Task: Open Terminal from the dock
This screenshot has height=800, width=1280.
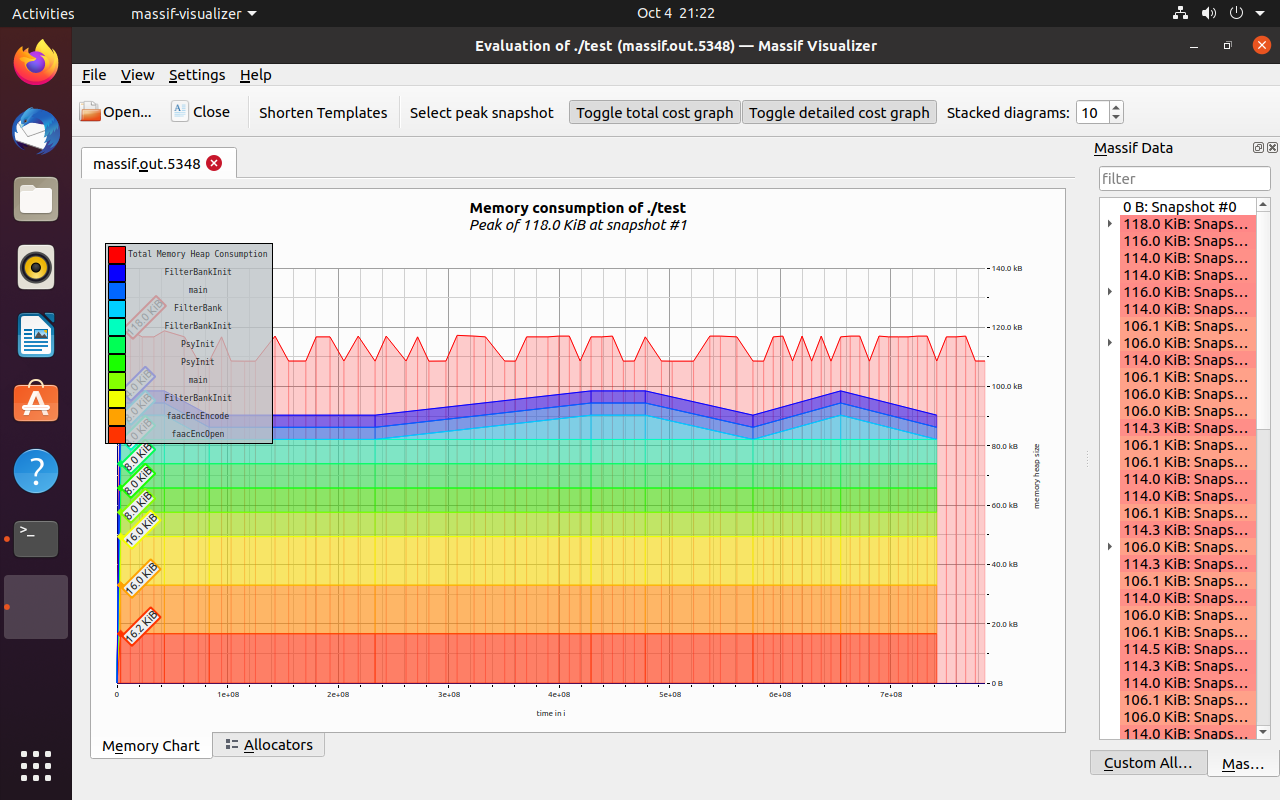Action: coord(36,539)
